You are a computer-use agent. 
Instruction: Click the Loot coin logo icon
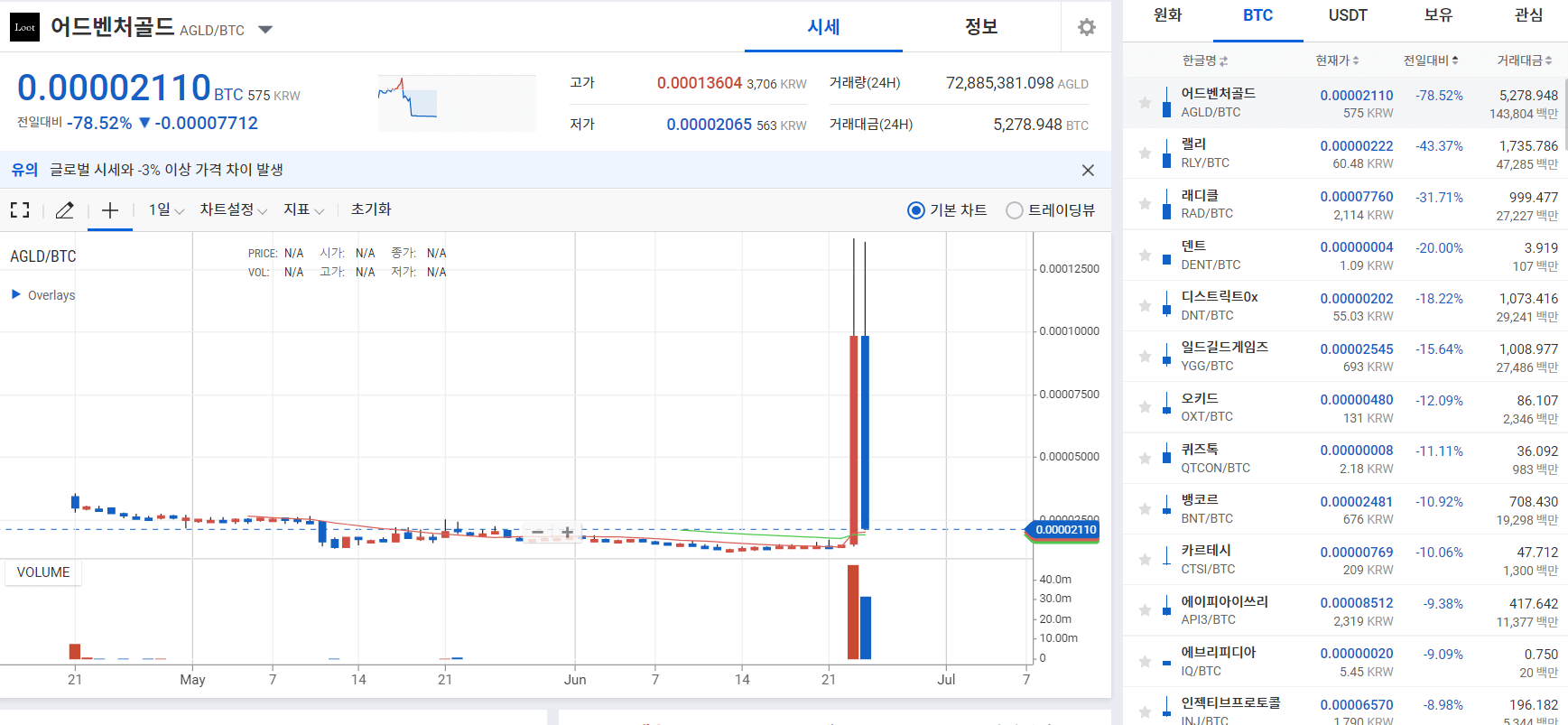[25, 27]
